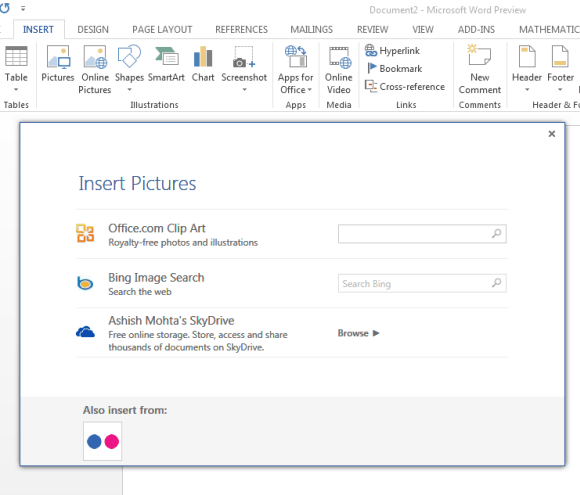Open the Header dropdown arrow
Viewport: 580px width, 495px height.
point(527,90)
